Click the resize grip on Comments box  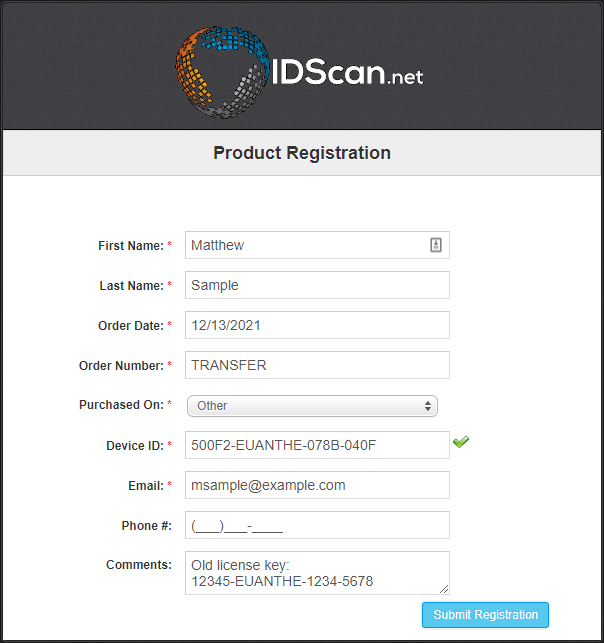tap(444, 589)
